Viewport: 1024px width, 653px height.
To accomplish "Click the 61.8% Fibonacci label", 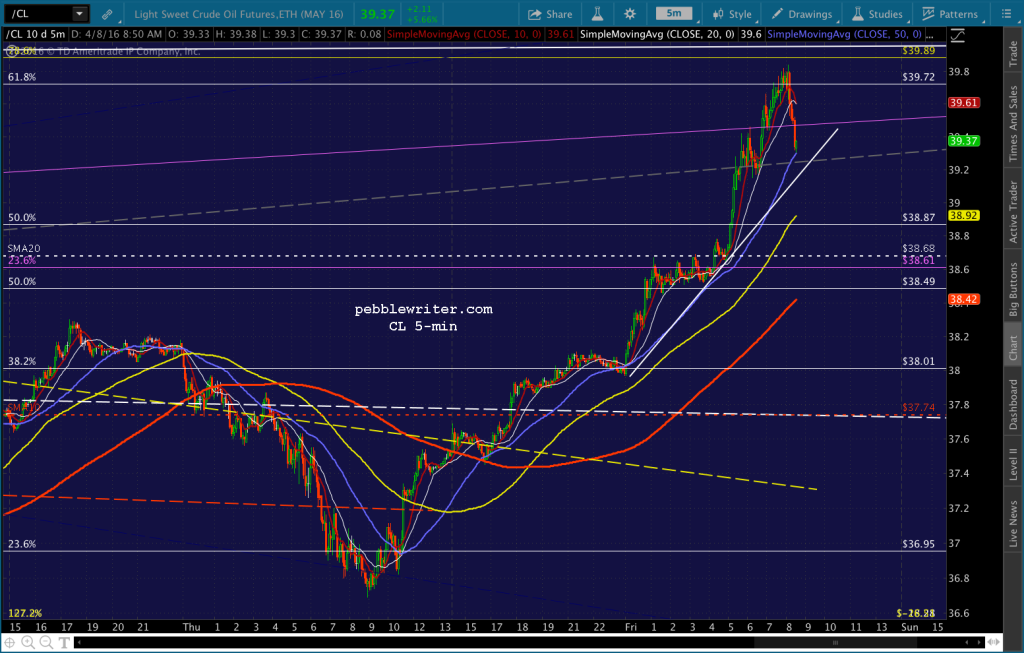I will click(x=22, y=77).
